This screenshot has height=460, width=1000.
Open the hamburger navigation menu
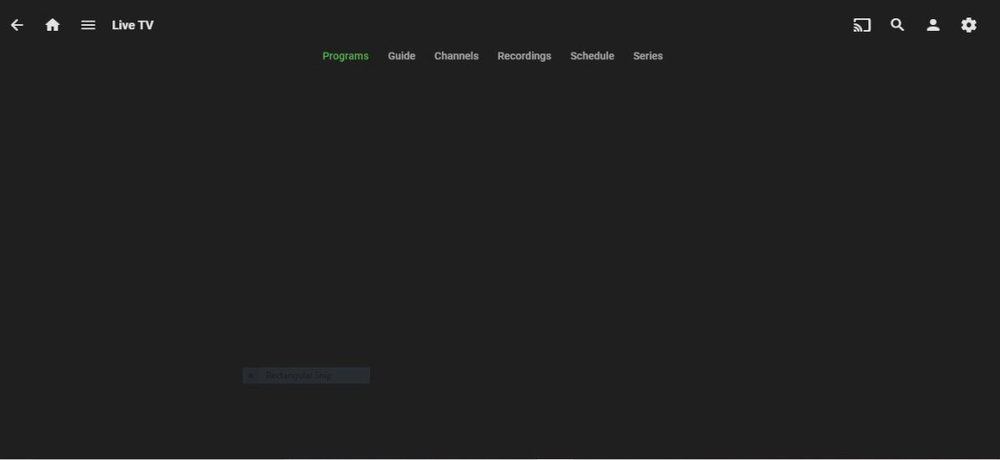click(x=88, y=25)
